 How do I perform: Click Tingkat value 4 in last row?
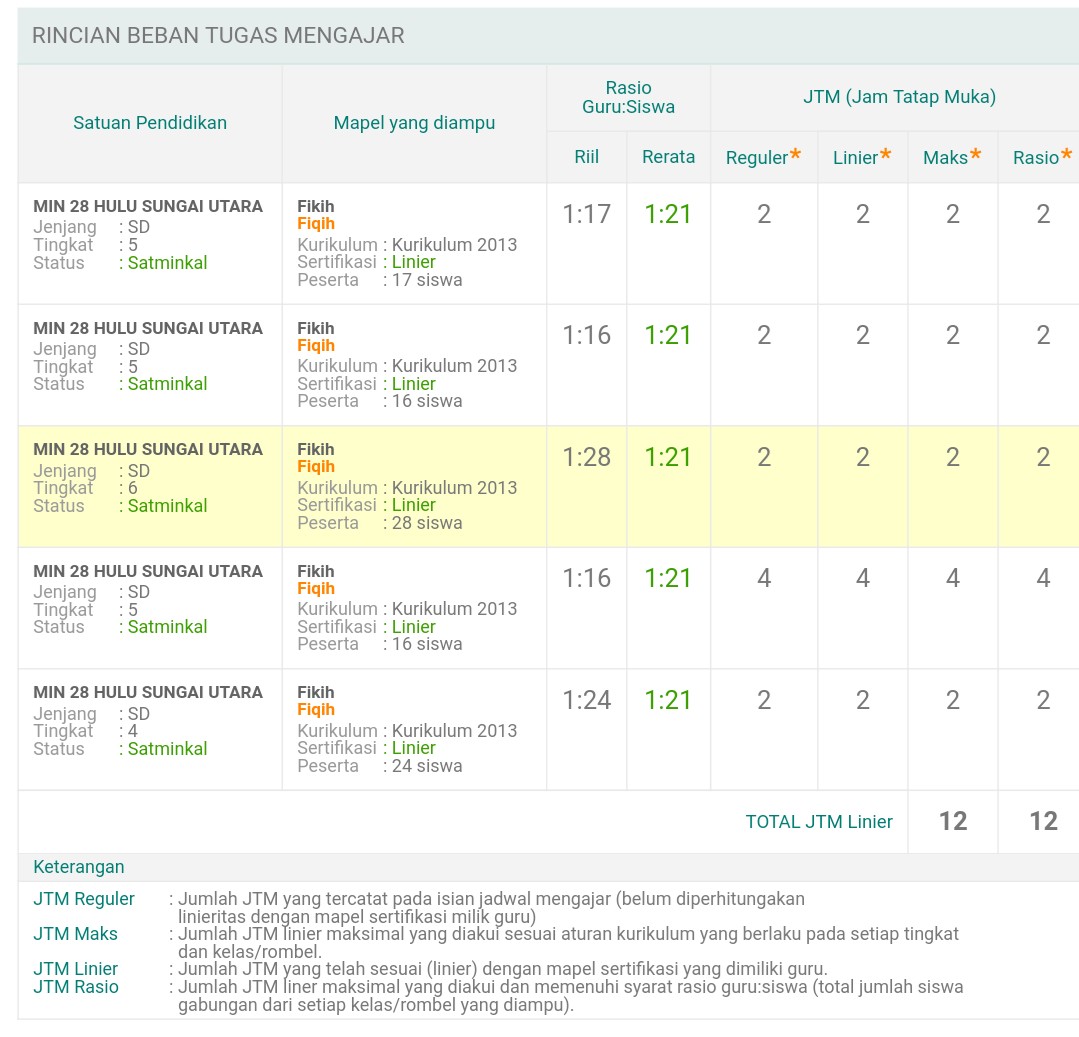coord(133,731)
